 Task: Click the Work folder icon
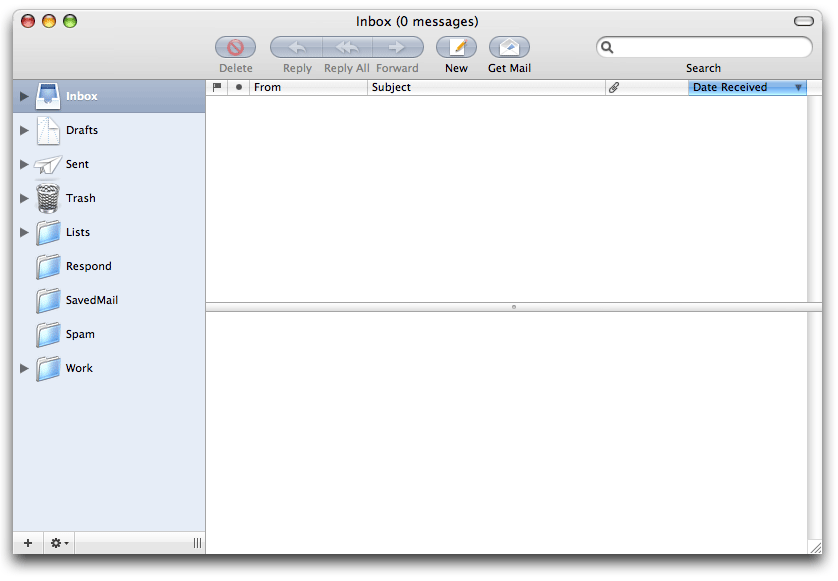48,369
